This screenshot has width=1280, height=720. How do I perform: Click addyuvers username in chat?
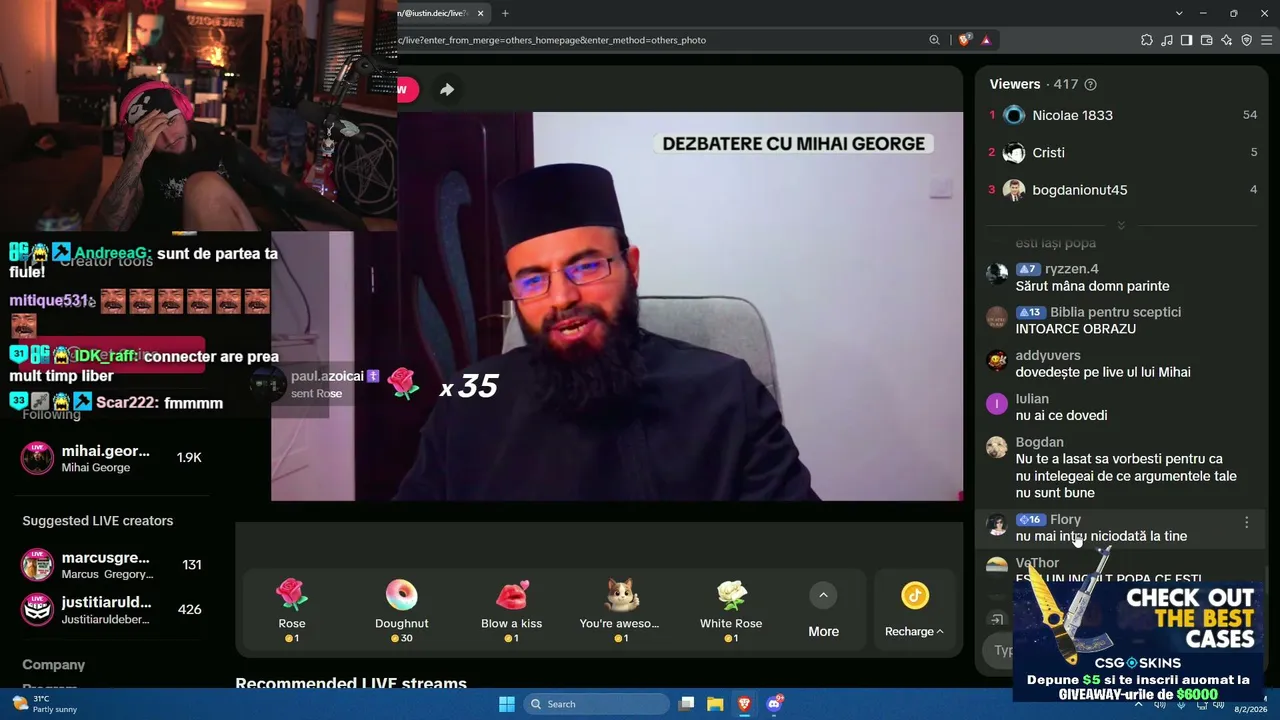[1048, 355]
